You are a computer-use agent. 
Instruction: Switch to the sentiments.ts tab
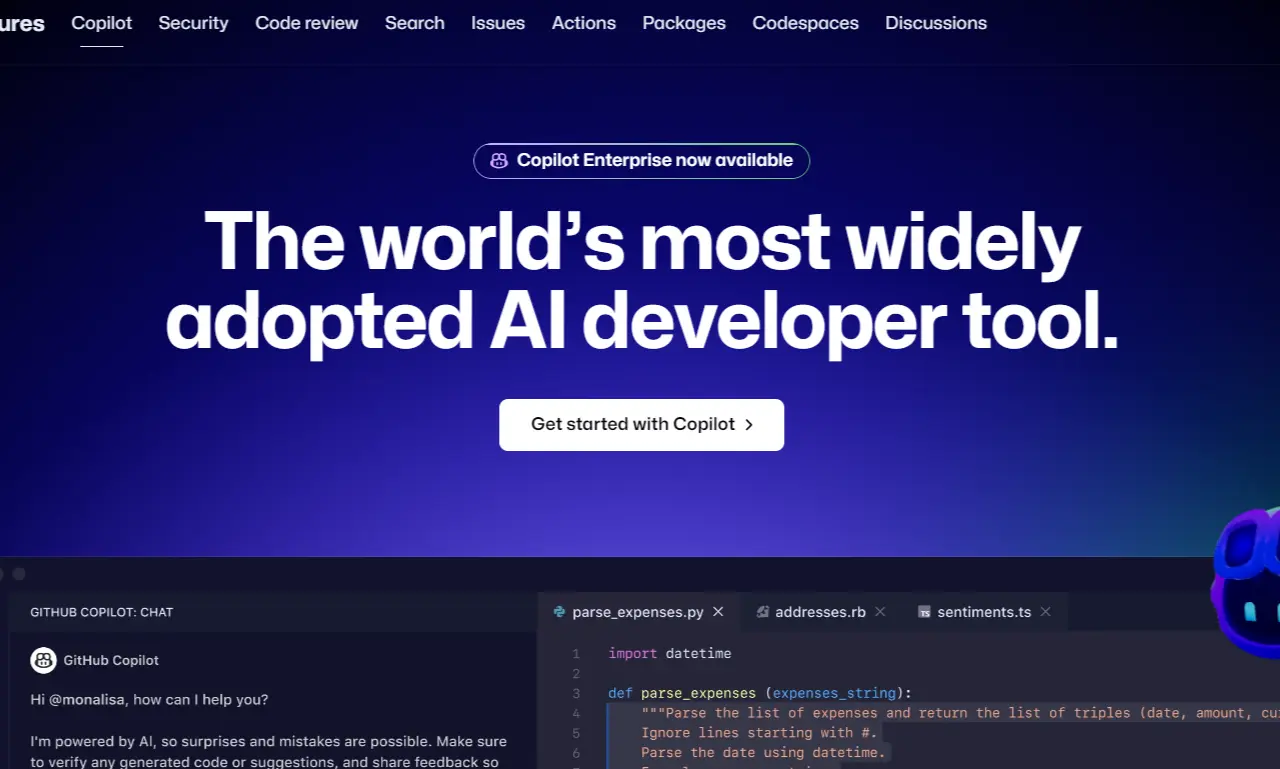(x=984, y=612)
